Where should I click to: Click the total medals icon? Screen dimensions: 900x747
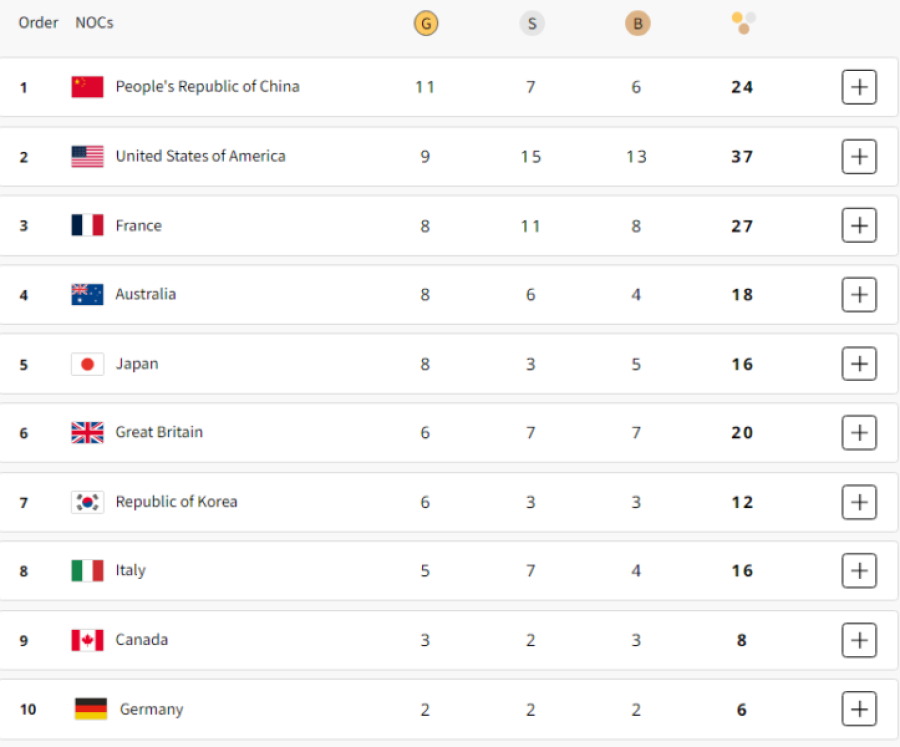coord(743,24)
